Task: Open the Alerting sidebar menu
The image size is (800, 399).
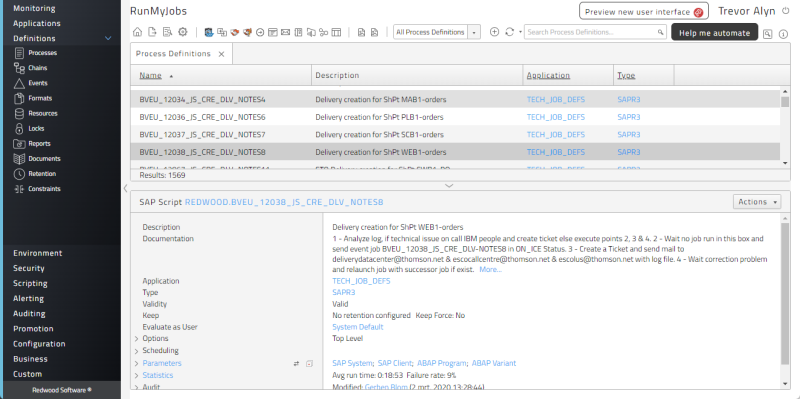Action: tap(28, 298)
